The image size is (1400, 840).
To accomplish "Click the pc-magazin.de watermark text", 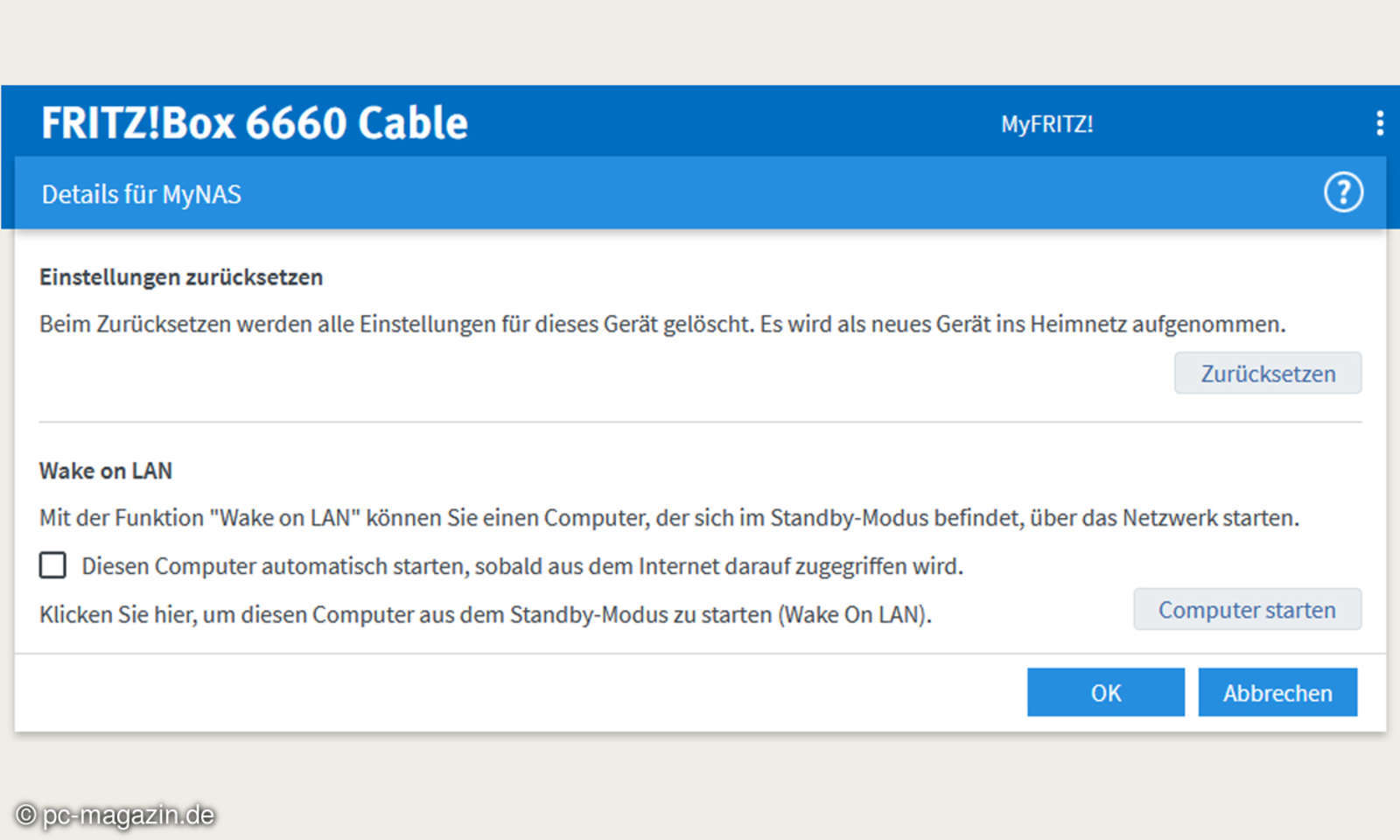I will (x=128, y=815).
